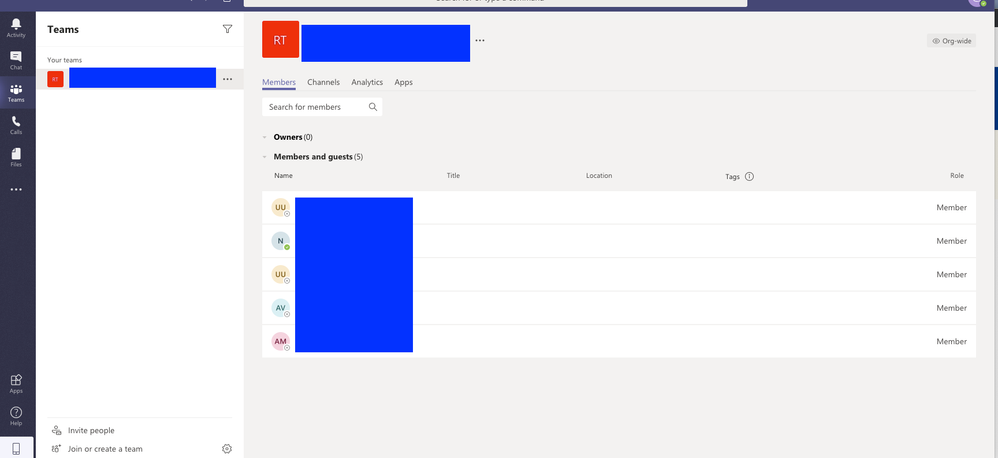This screenshot has width=998, height=458.
Task: Switch to the Members tab
Action: click(279, 82)
